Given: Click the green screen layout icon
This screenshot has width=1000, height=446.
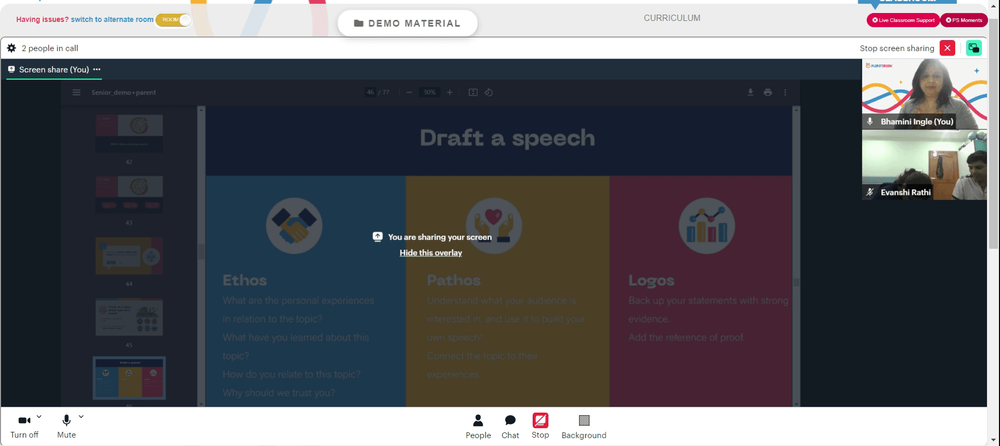Looking at the screenshot, I should pos(974,48).
